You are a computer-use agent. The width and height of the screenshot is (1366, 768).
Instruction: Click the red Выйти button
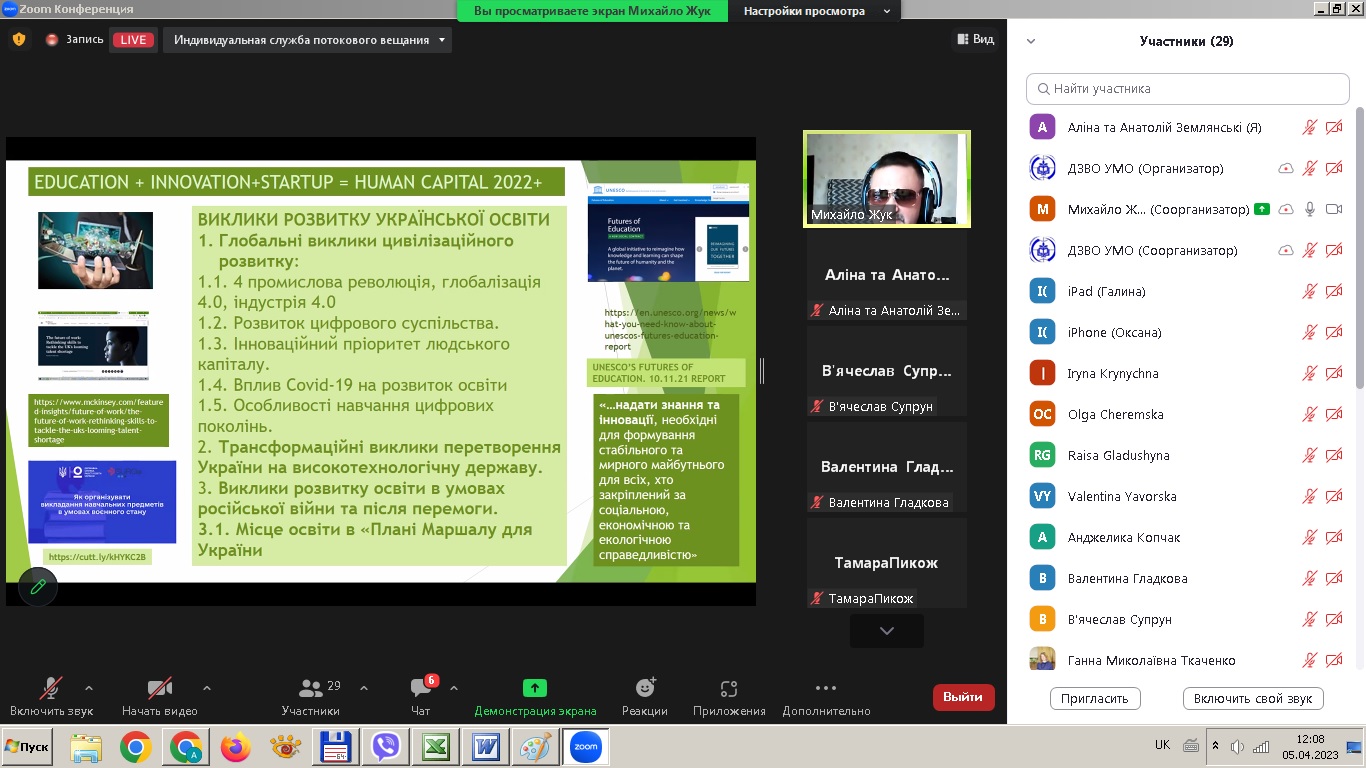point(963,697)
